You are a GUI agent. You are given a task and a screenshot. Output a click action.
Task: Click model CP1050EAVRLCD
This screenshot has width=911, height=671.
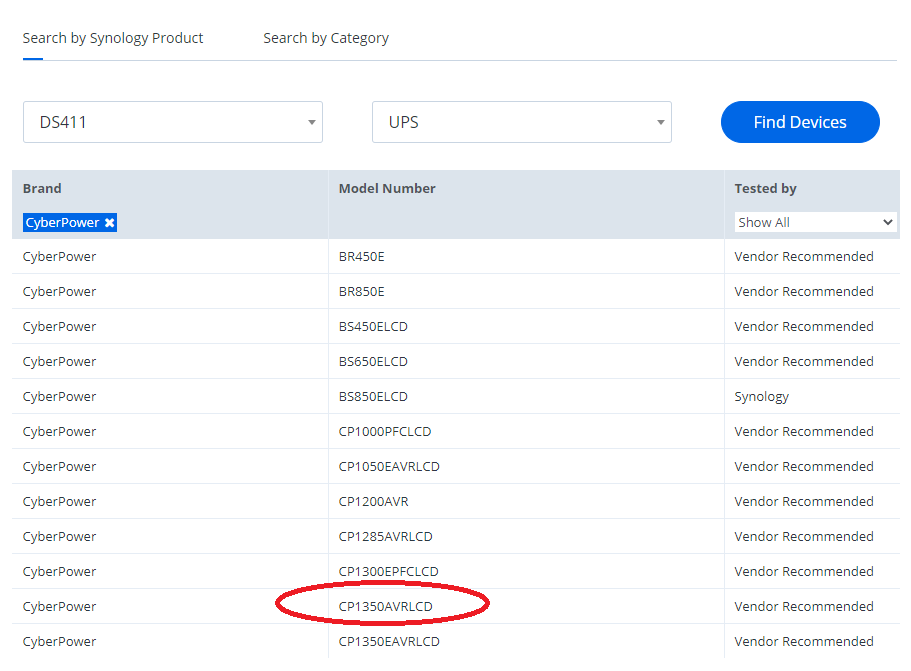tap(389, 467)
